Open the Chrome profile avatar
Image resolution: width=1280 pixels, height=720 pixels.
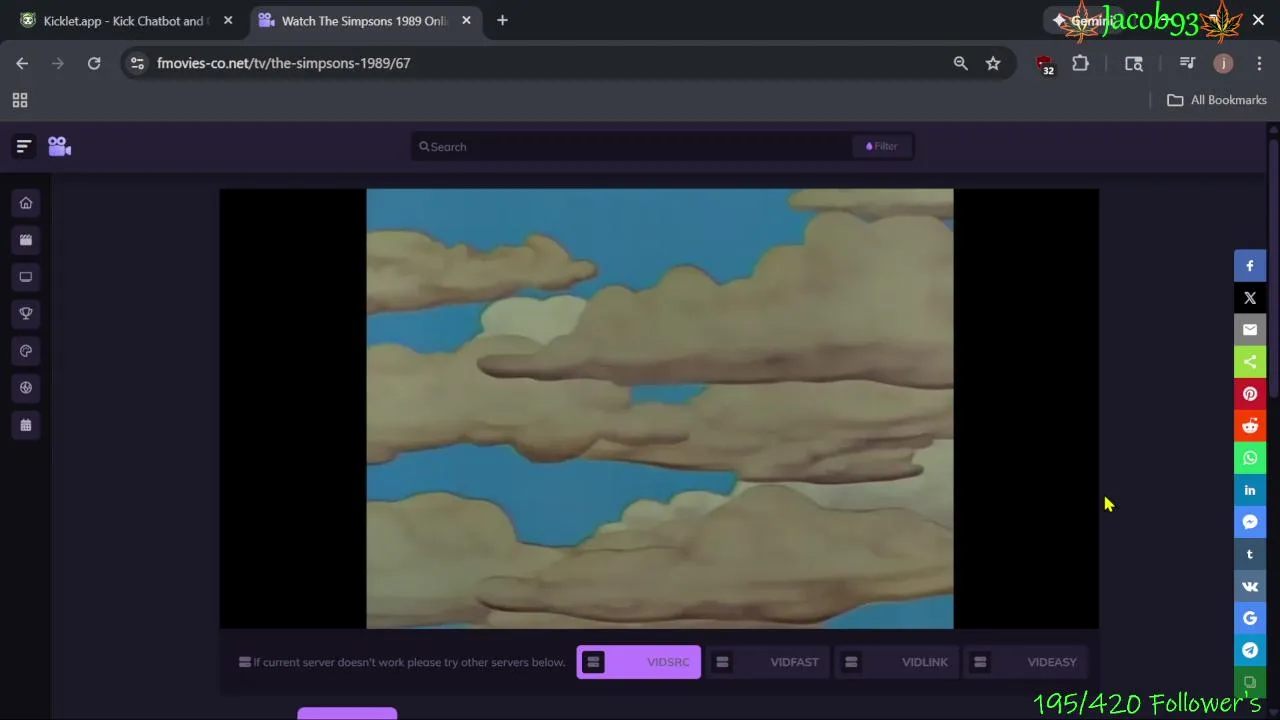point(1223,63)
